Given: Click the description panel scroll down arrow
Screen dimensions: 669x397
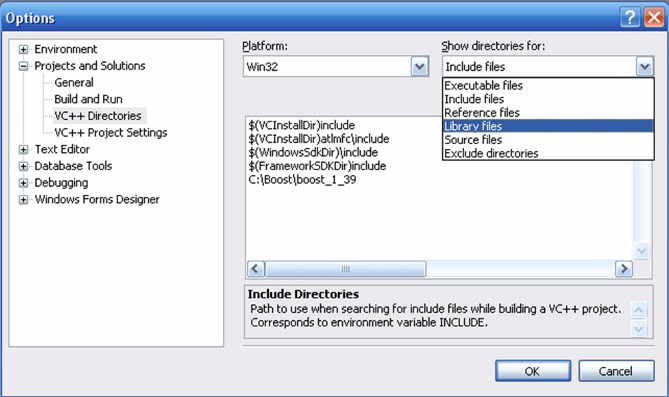Looking at the screenshot, I should pyautogui.click(x=638, y=329).
